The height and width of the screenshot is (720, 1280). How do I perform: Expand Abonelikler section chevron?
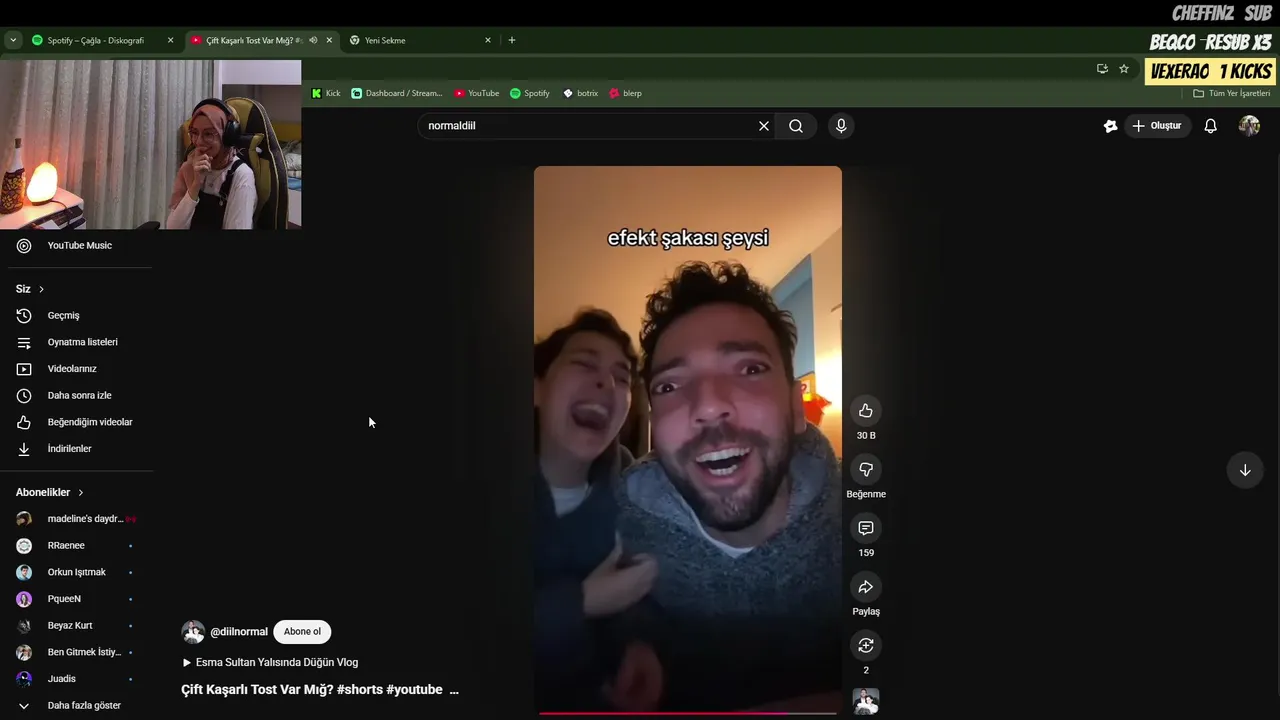[81, 493]
